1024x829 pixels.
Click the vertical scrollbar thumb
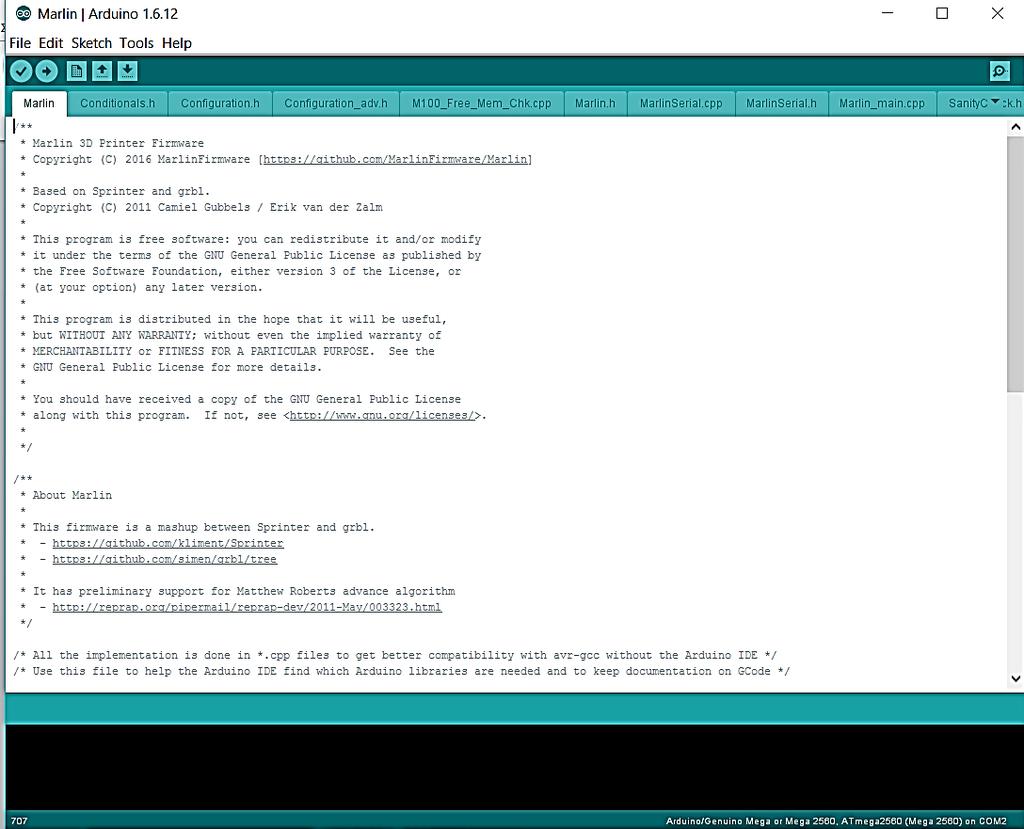(x=1015, y=265)
